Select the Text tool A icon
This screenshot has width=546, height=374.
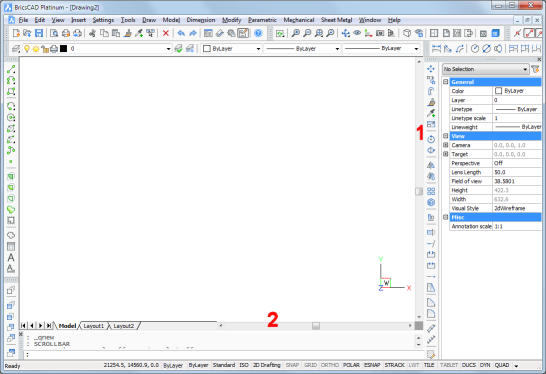[11, 257]
